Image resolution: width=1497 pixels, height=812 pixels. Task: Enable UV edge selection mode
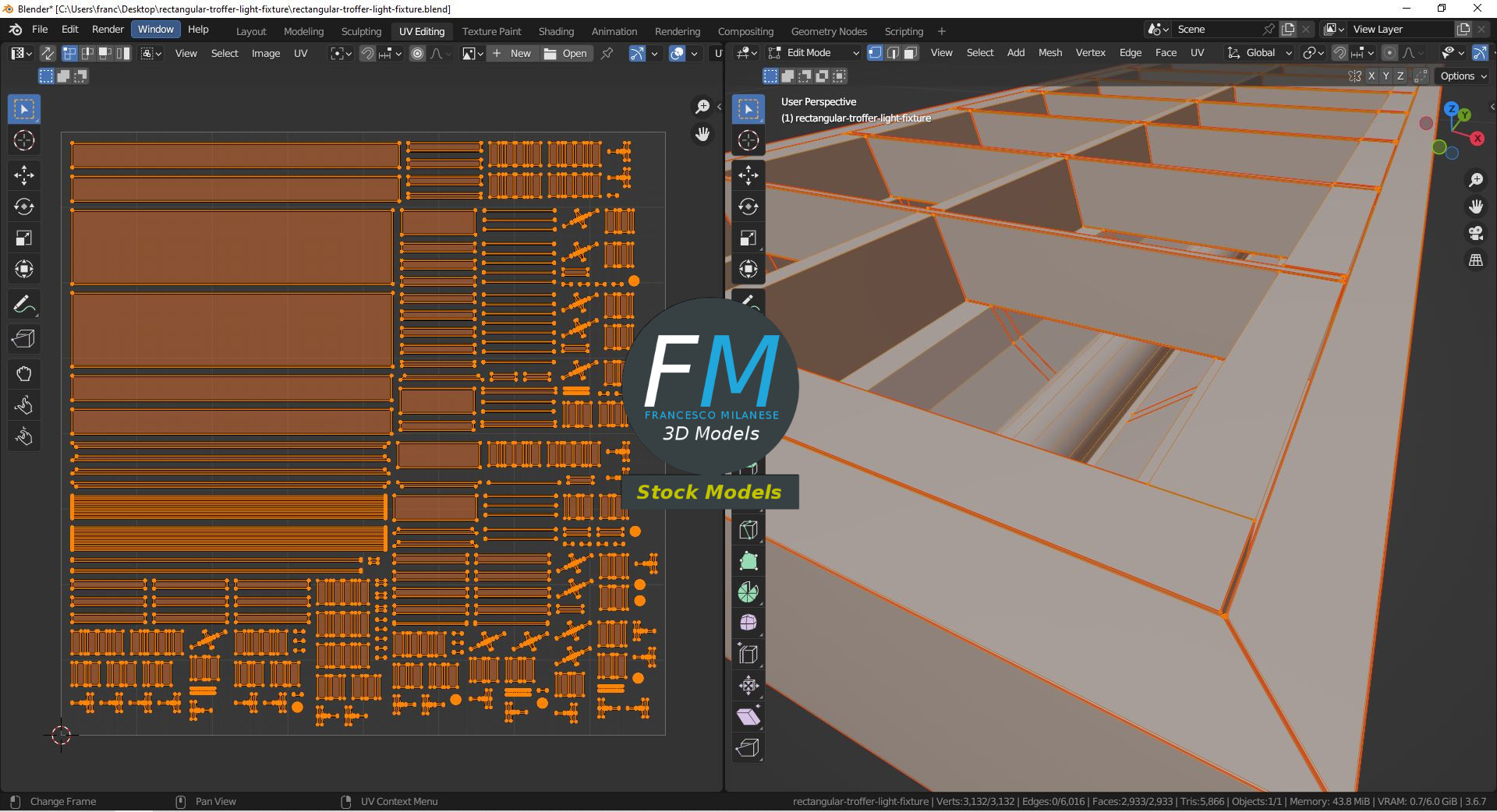pyautogui.click(x=87, y=53)
